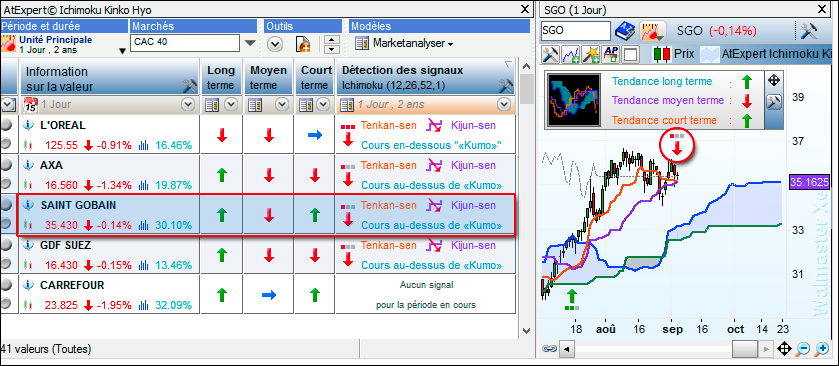Select the zoom out magnifier on chart
This screenshot has height=366, width=839.
803,349
